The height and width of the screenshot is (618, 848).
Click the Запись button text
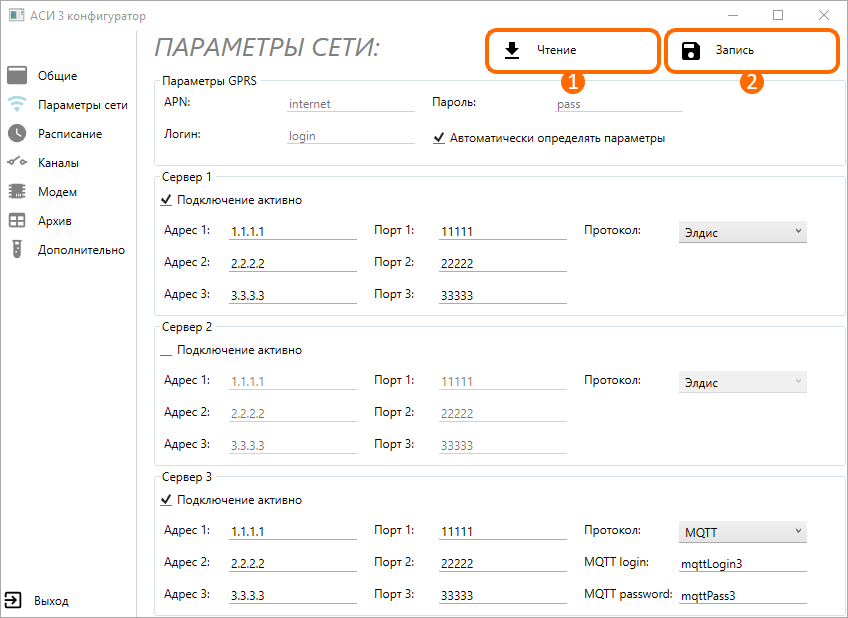[x=734, y=50]
